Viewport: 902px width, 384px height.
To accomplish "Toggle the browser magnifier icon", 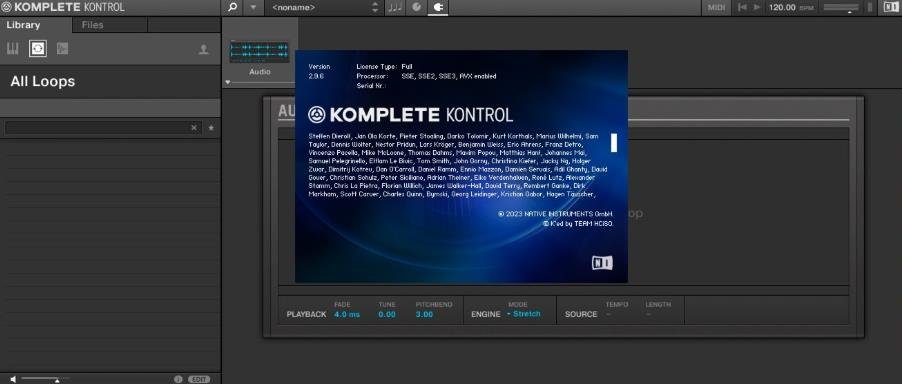I will click(x=232, y=7).
